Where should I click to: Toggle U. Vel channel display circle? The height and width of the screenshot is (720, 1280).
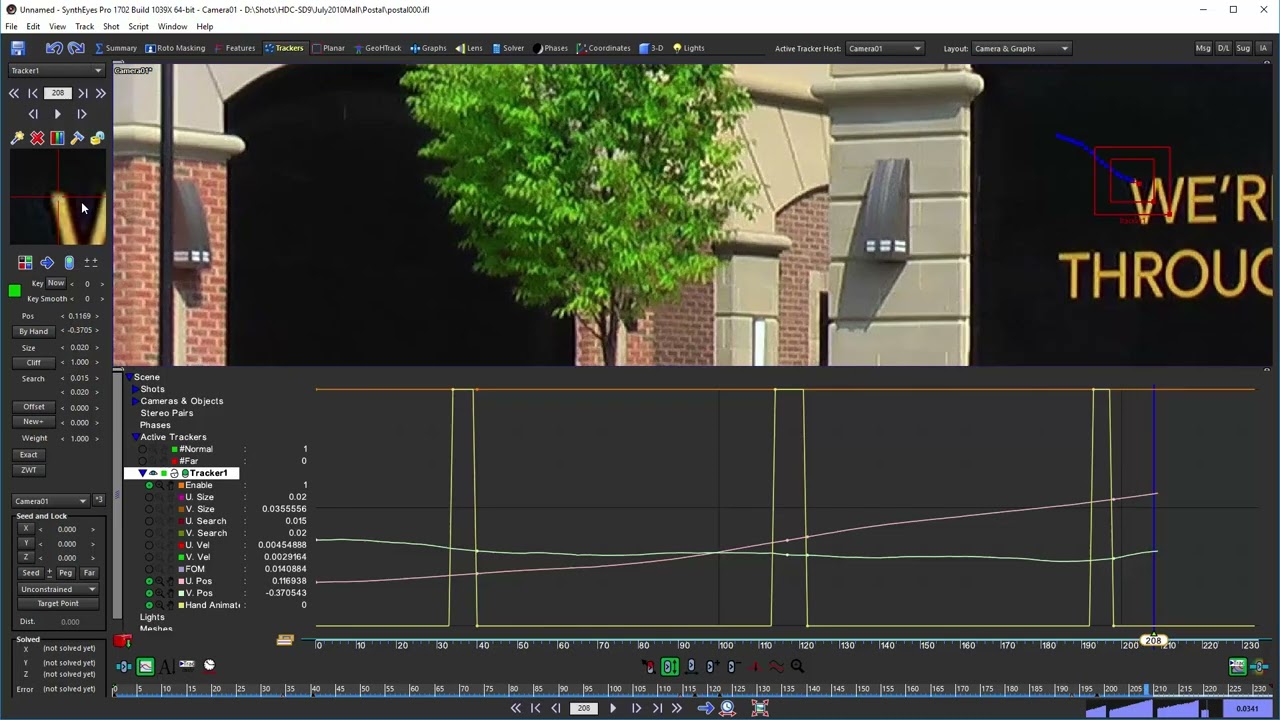(x=149, y=545)
